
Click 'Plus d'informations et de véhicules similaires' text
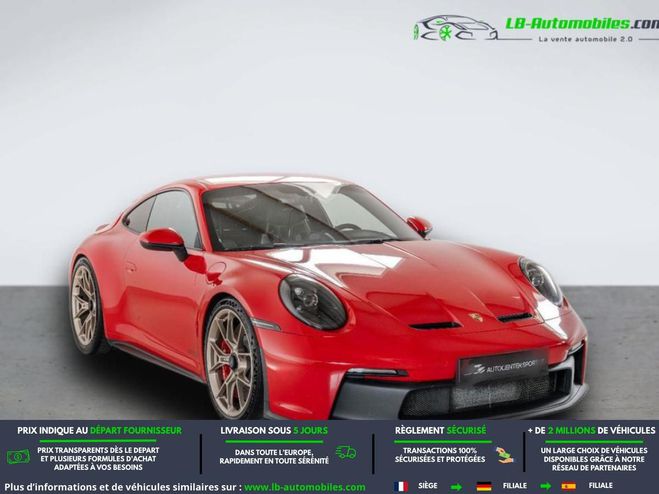[x=123, y=487]
